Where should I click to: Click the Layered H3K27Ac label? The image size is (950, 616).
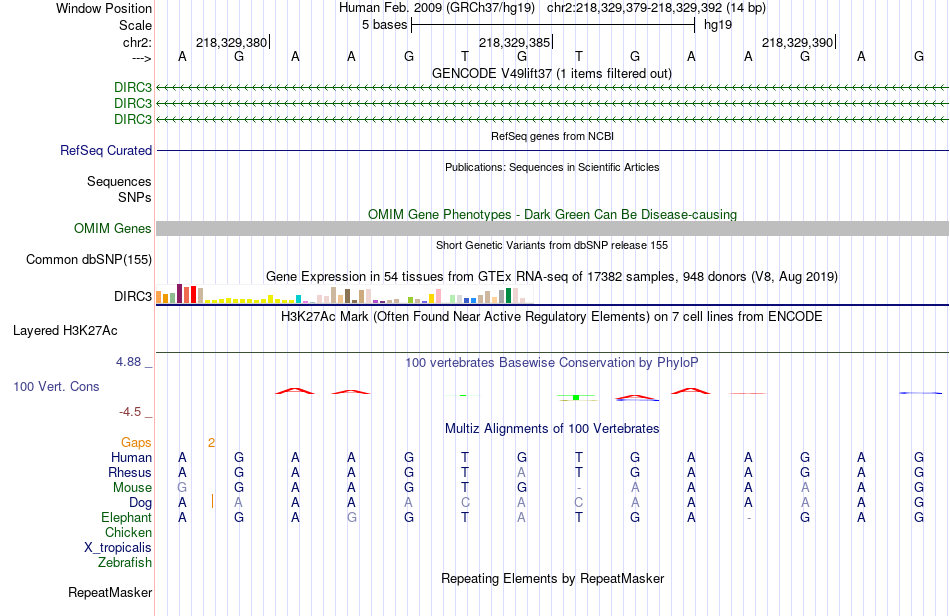point(65,331)
